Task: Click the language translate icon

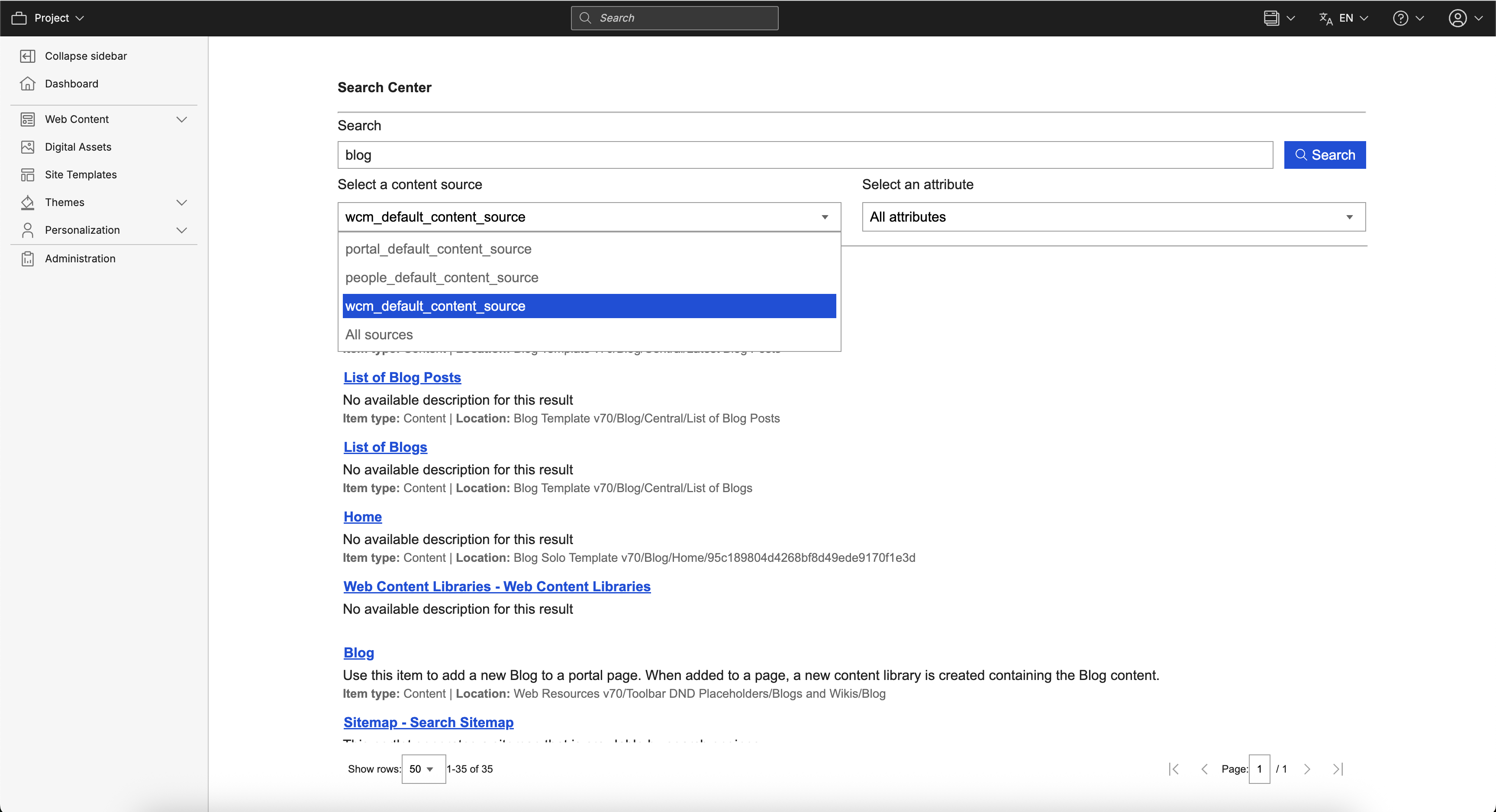Action: point(1325,18)
